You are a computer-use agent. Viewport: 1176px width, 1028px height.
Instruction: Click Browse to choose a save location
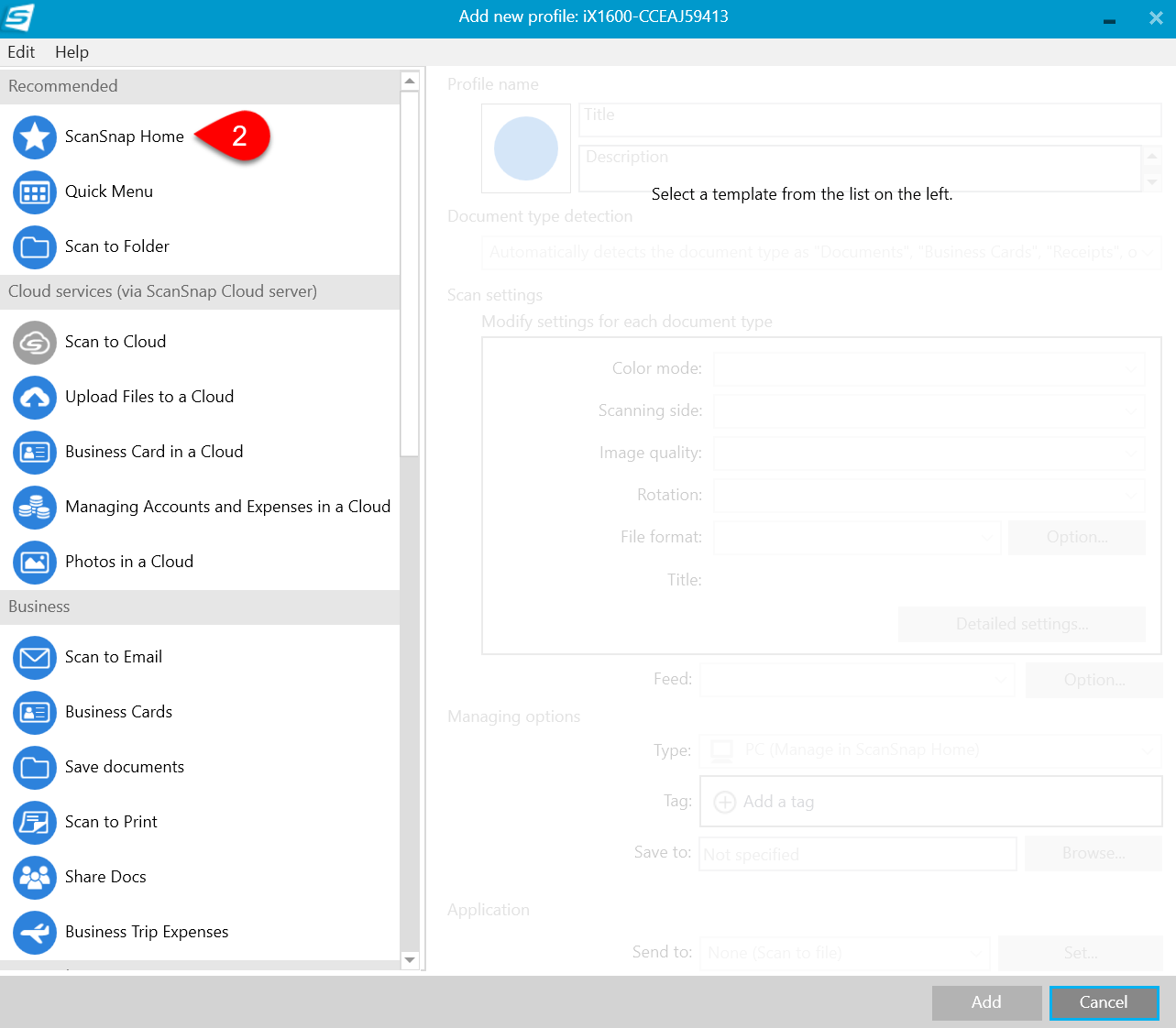click(1093, 853)
